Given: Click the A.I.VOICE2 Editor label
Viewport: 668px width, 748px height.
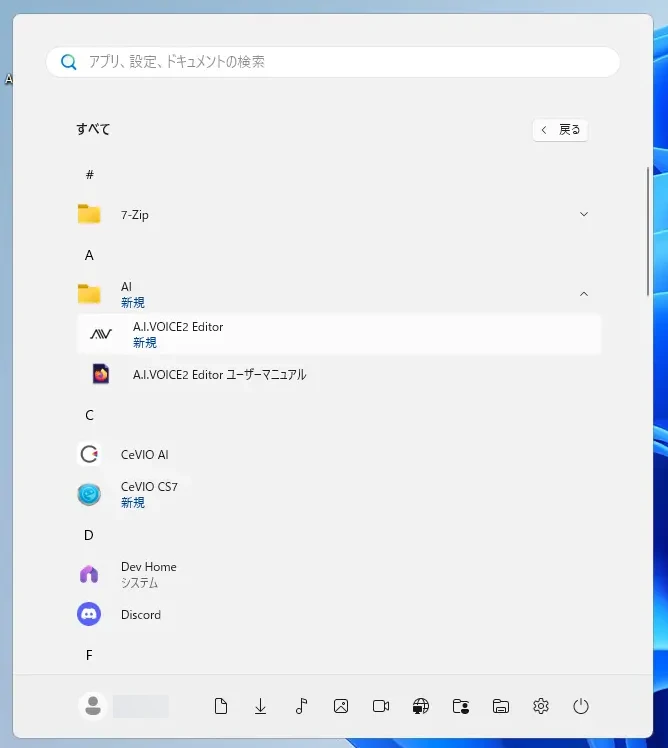Looking at the screenshot, I should coord(178,327).
